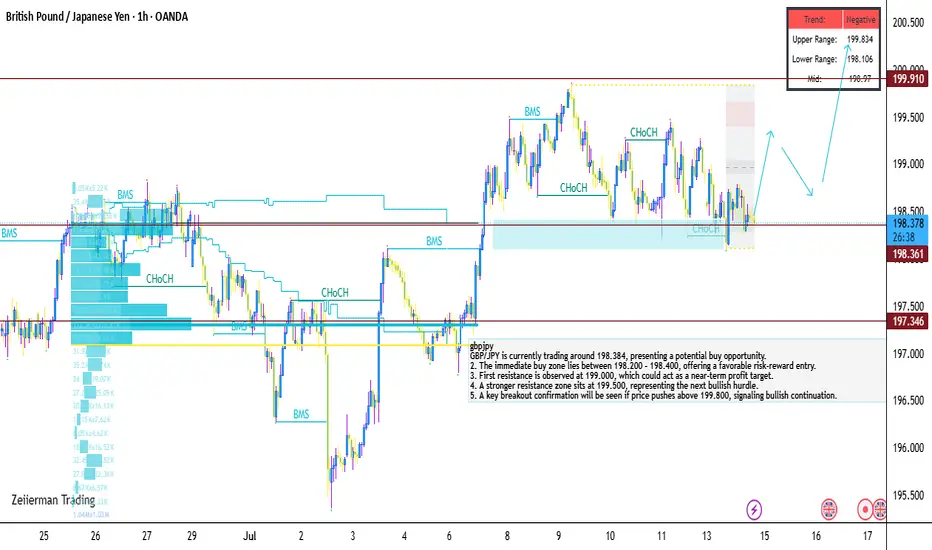932x550 pixels.
Task: Click the 199.500 price axis value
Action: [908, 117]
